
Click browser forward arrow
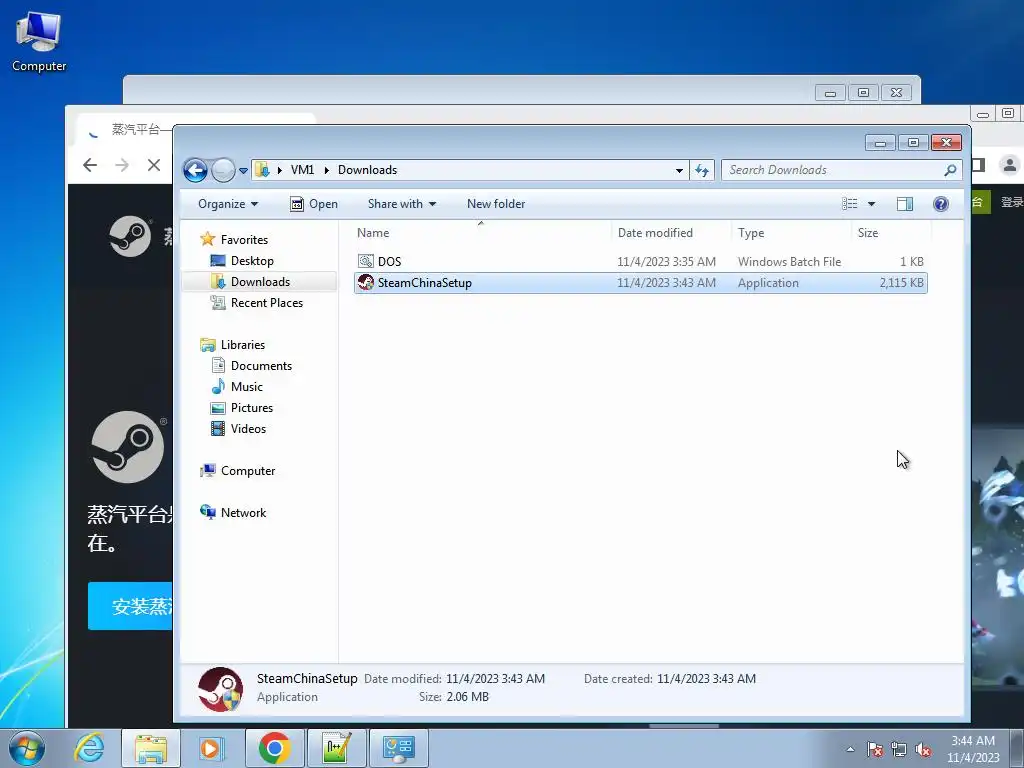[x=122, y=165]
